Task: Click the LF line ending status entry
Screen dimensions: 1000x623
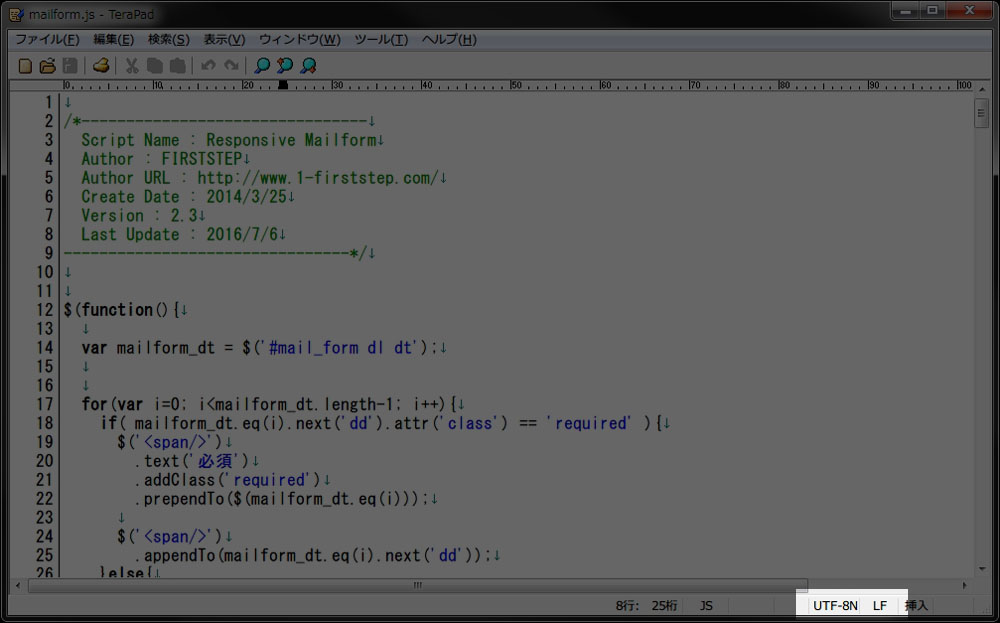Action: click(x=880, y=606)
